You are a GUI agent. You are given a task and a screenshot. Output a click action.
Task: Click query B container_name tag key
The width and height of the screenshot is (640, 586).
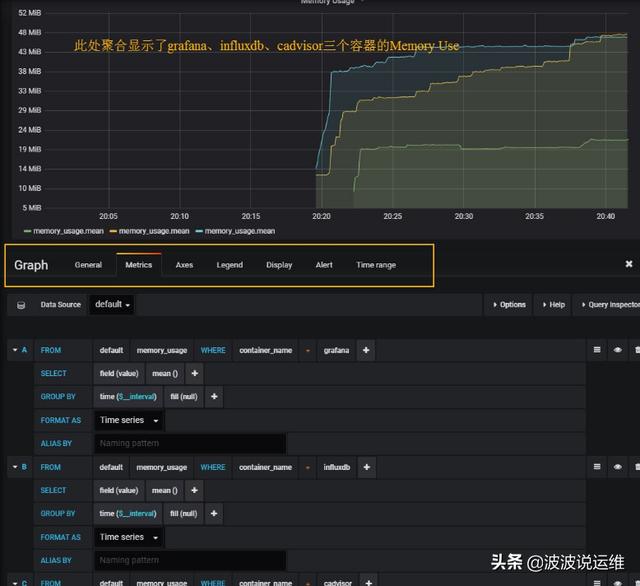pyautogui.click(x=265, y=467)
